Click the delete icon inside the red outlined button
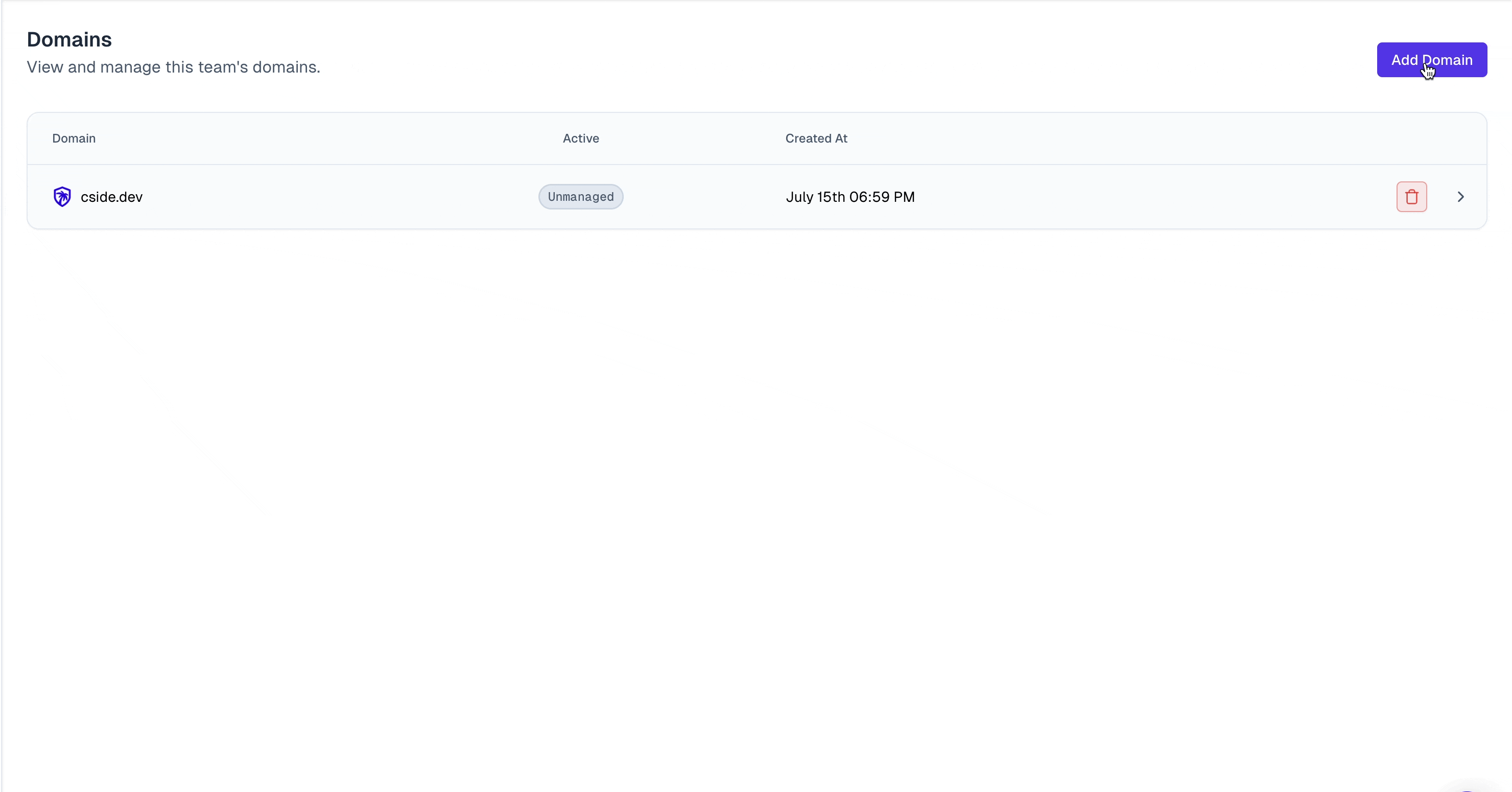 (x=1411, y=196)
